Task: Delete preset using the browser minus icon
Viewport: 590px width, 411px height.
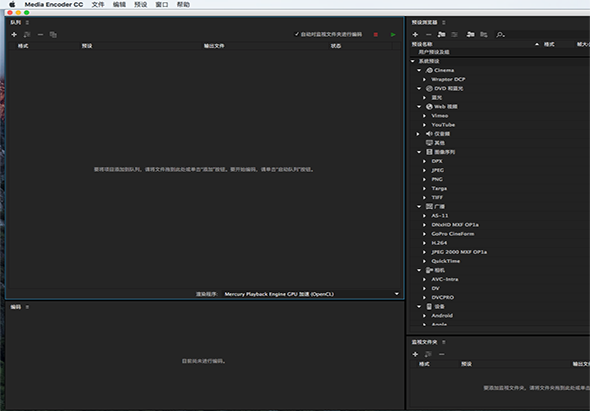Action: coord(428,35)
